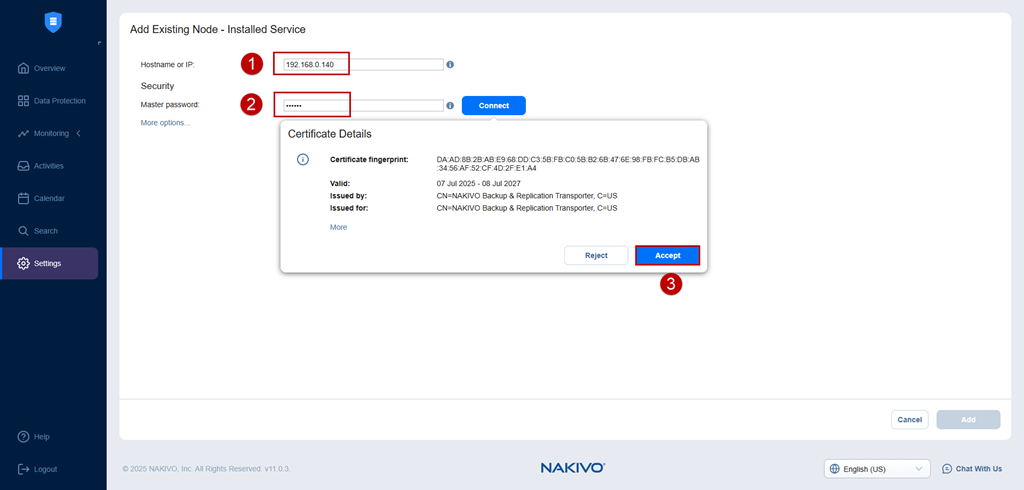Click the certificate fingerprint value
This screenshot has width=1024, height=490.
[568, 163]
